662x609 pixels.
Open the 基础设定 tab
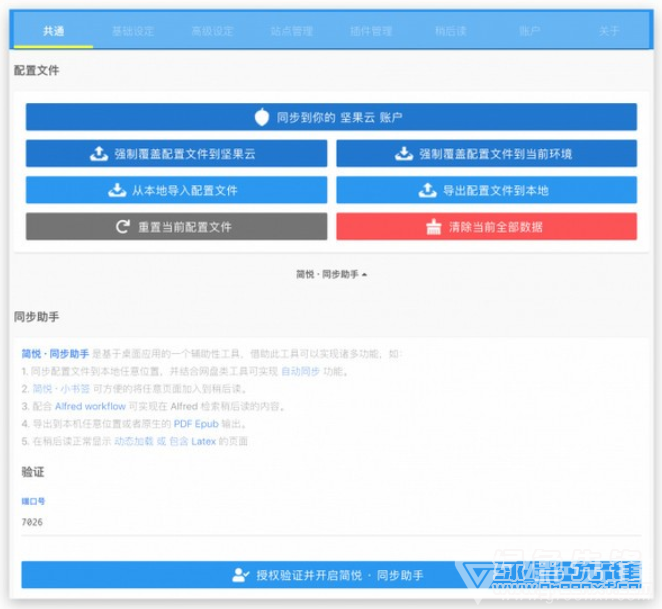[x=133, y=31]
